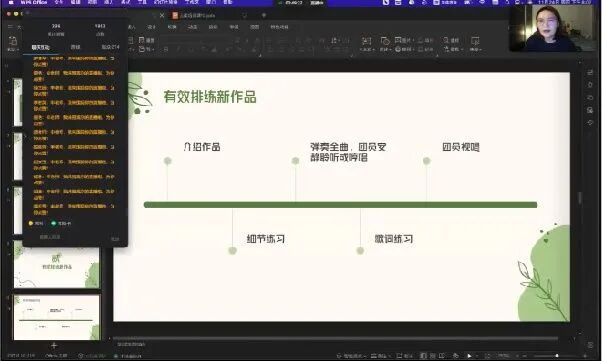602x361 pixels.
Task: Open the 轮廓 outline option
Action: (x=426, y=49)
